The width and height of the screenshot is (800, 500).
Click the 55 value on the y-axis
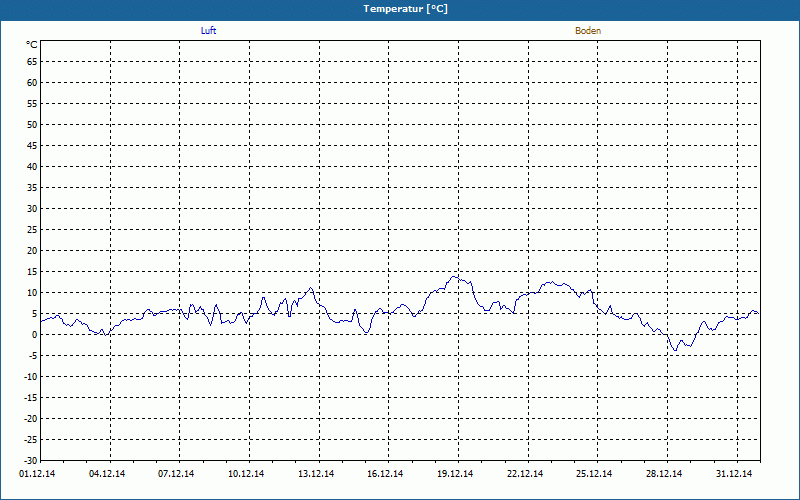[x=32, y=104]
